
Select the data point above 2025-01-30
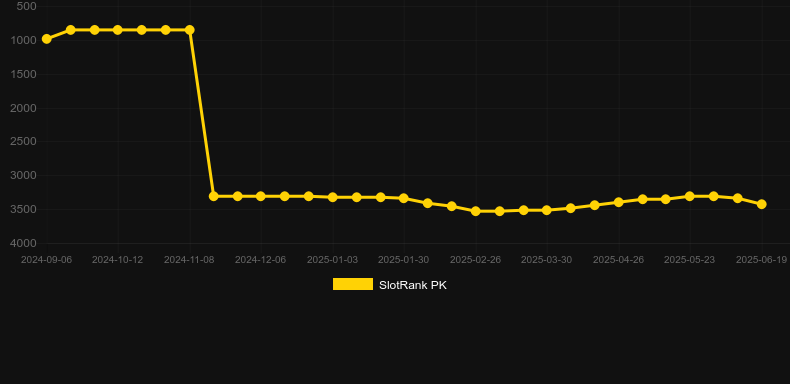coord(404,198)
